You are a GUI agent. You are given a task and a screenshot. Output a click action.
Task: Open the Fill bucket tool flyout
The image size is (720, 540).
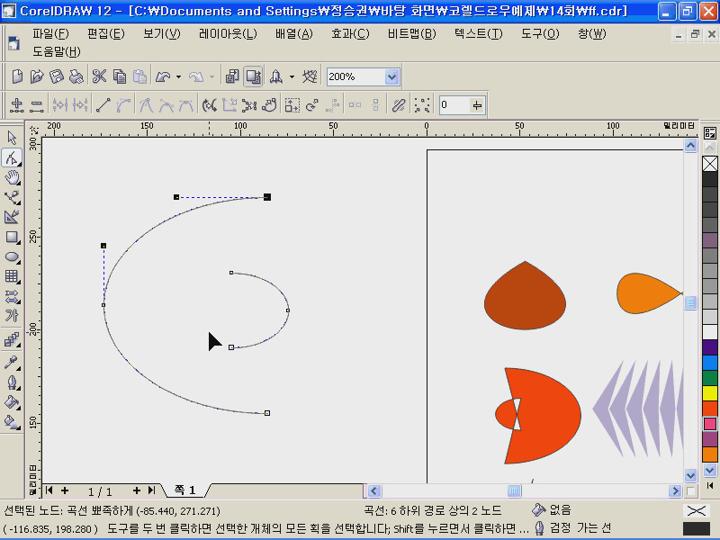[x=12, y=402]
